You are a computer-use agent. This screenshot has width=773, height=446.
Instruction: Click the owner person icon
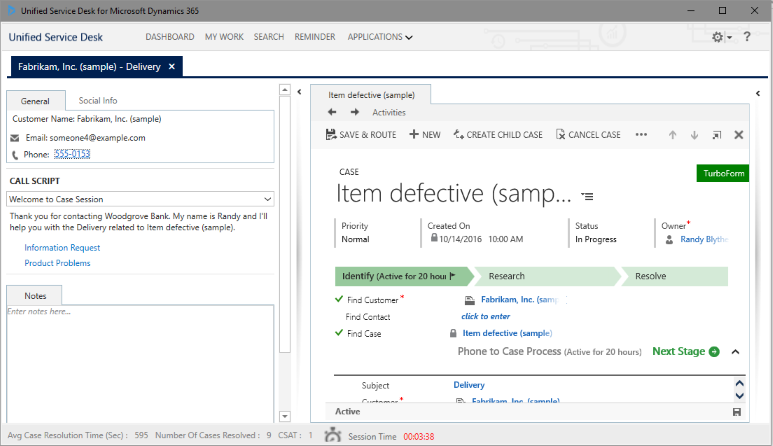click(669, 240)
